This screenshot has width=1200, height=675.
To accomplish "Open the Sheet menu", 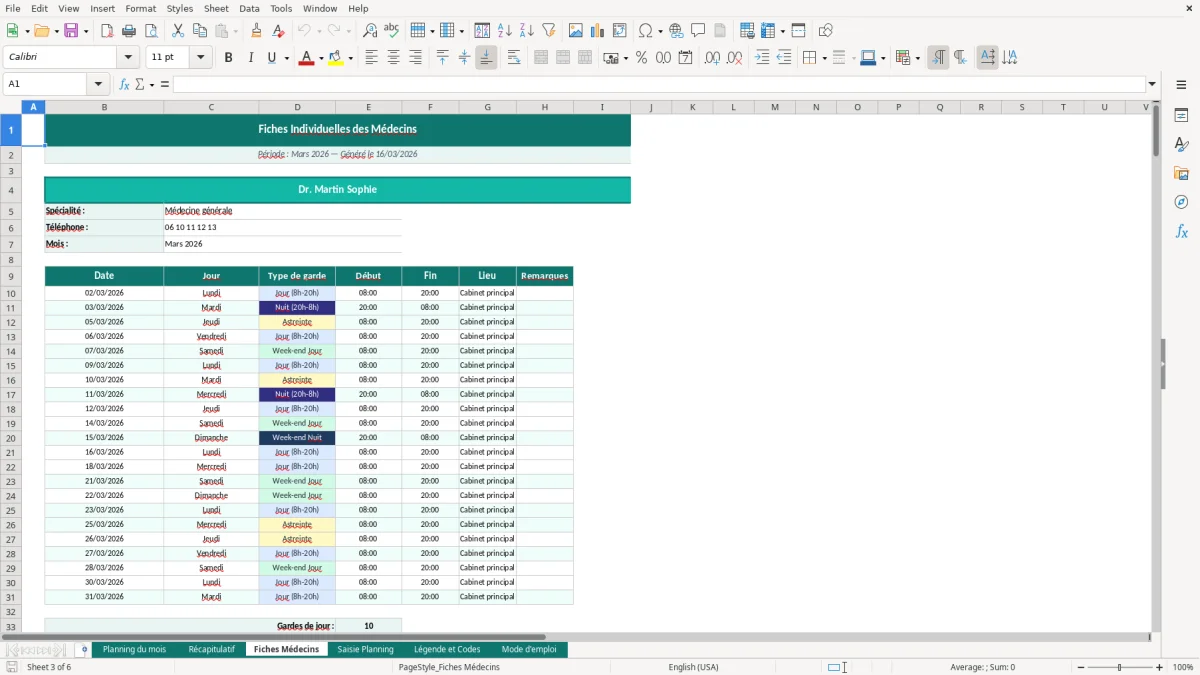I will click(x=217, y=8).
